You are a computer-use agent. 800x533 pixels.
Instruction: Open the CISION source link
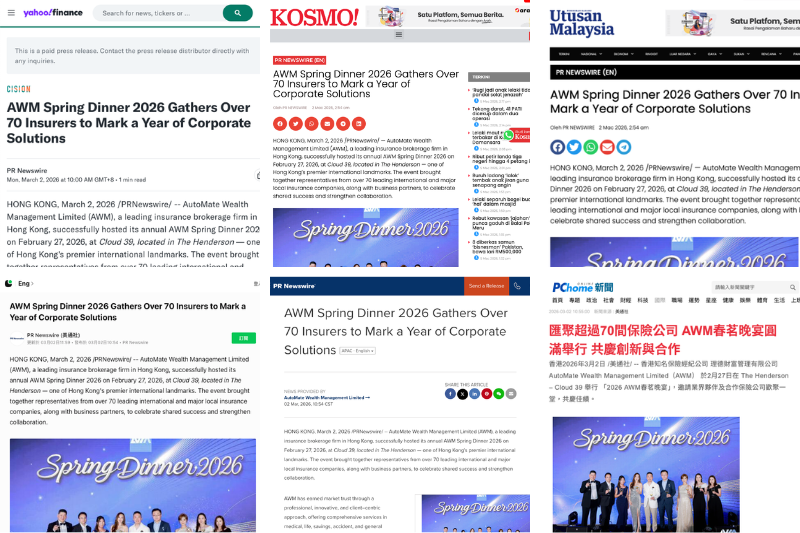point(18,89)
